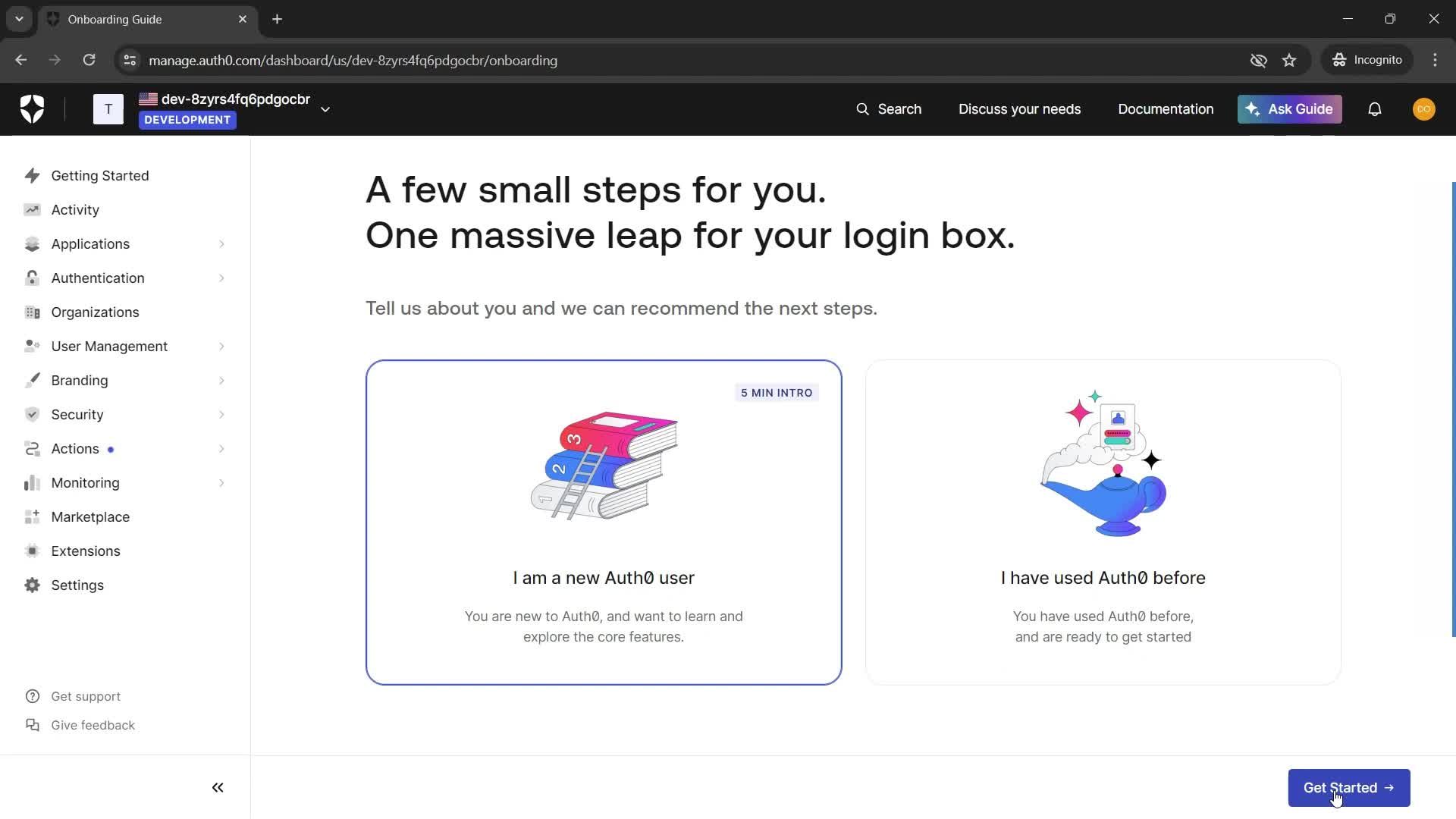Expand the Branding submenu chevron
Viewport: 1456px width, 819px height.
(x=221, y=381)
